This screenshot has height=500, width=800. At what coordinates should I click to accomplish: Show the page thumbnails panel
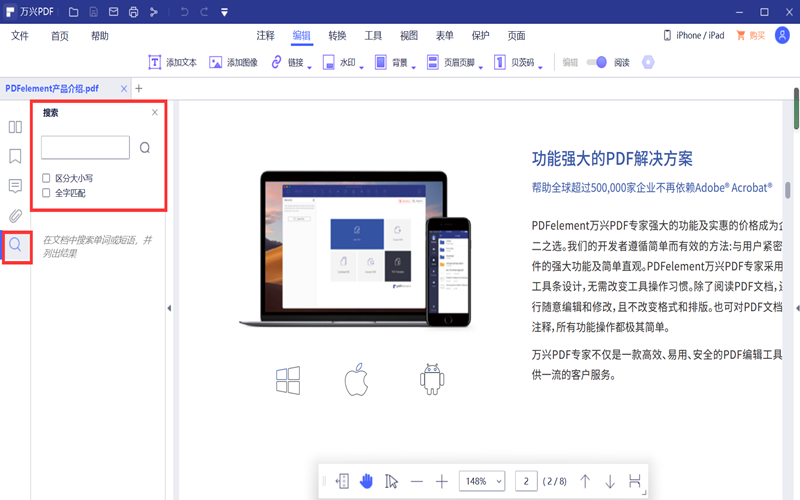click(x=15, y=127)
